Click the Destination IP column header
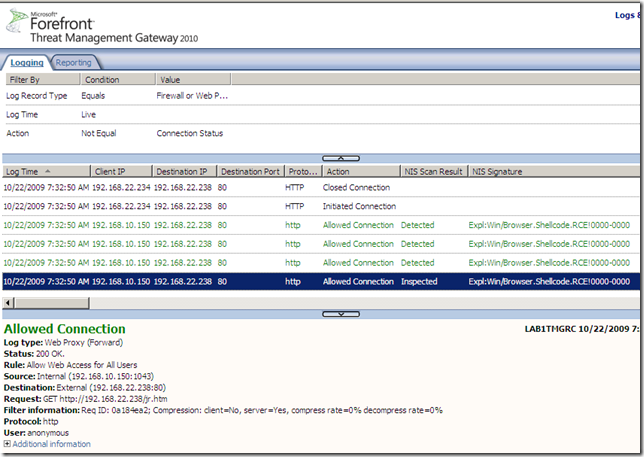 (x=183, y=171)
